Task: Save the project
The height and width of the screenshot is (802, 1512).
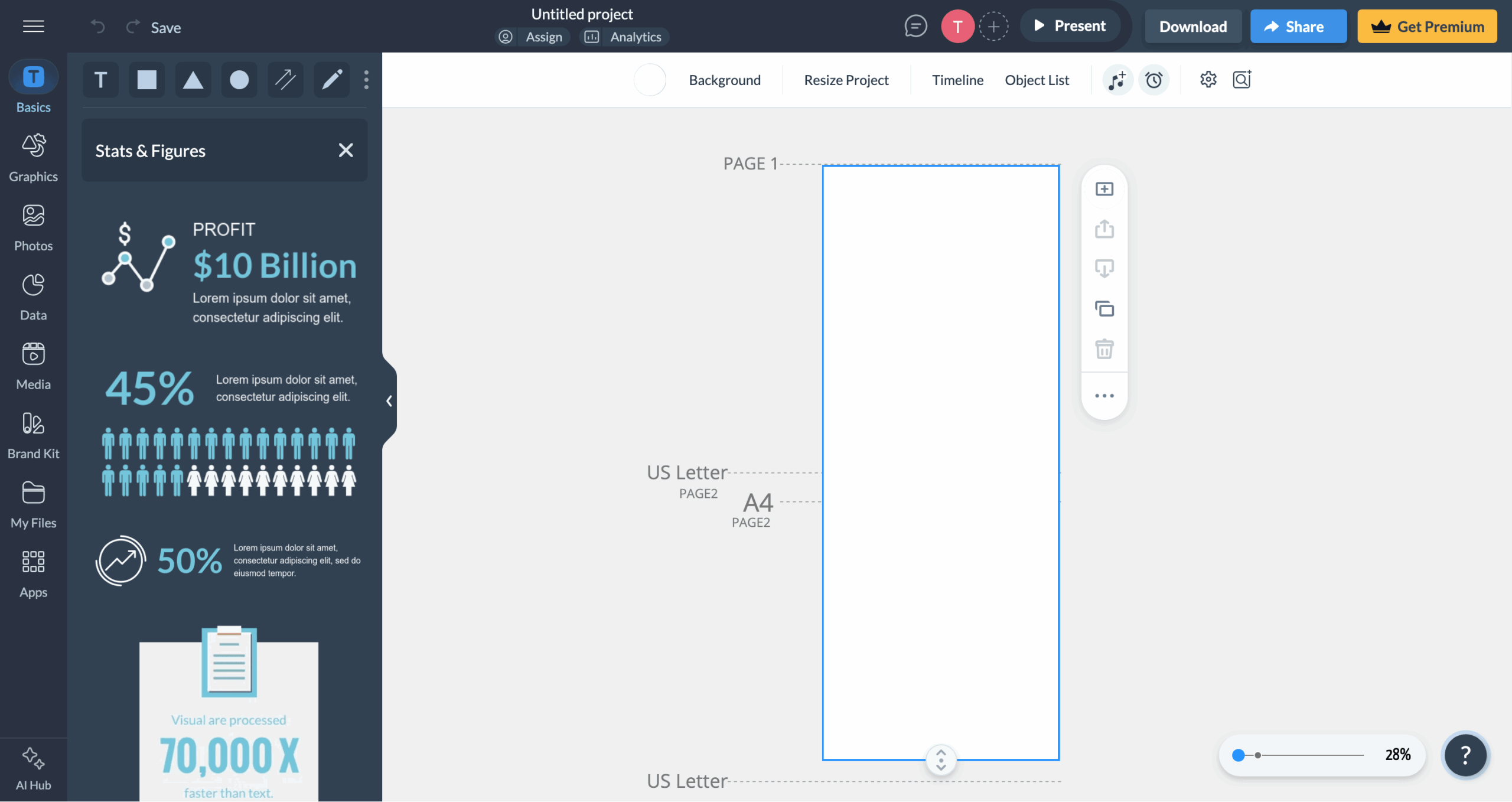Action: click(166, 28)
